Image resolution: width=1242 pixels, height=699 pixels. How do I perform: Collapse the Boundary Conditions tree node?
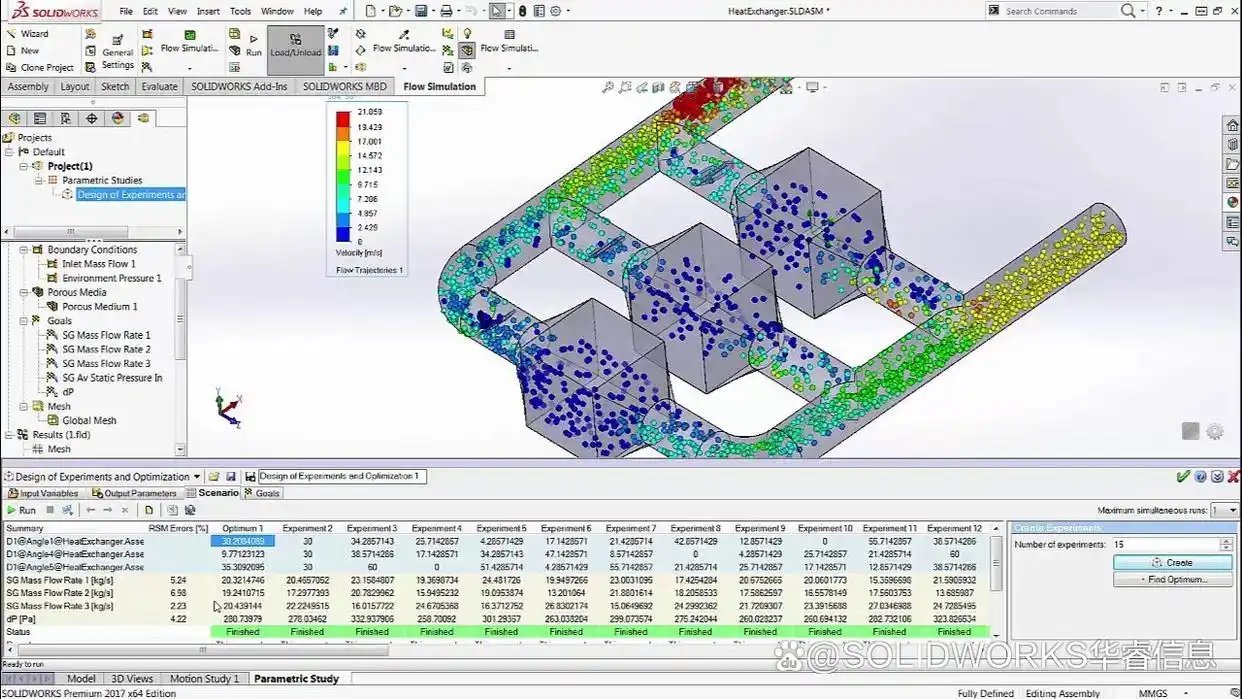click(24, 250)
